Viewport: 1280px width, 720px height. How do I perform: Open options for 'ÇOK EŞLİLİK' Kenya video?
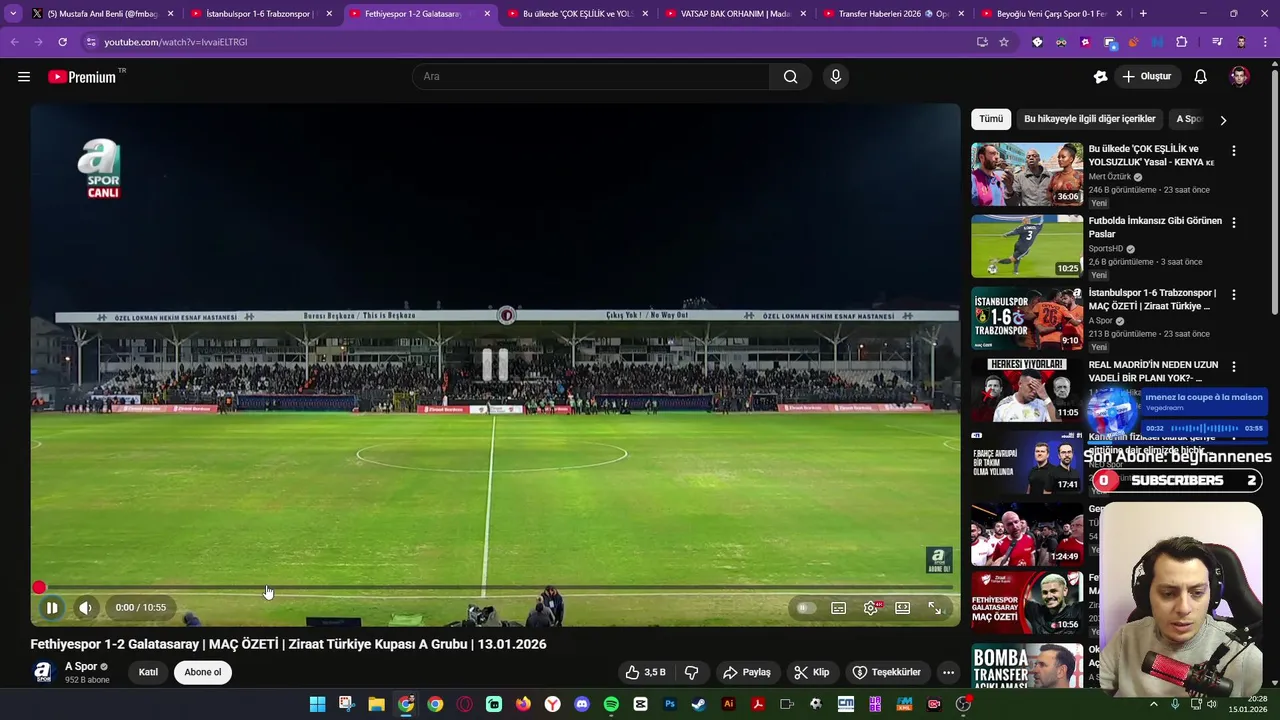pos(1234,151)
